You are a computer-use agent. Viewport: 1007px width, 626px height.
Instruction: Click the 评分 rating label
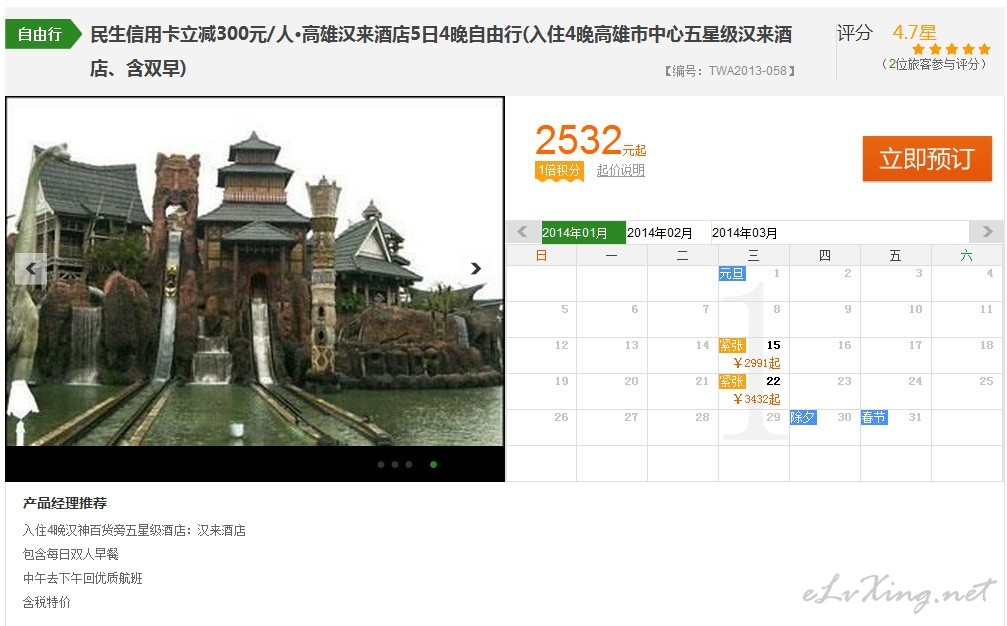(x=855, y=33)
